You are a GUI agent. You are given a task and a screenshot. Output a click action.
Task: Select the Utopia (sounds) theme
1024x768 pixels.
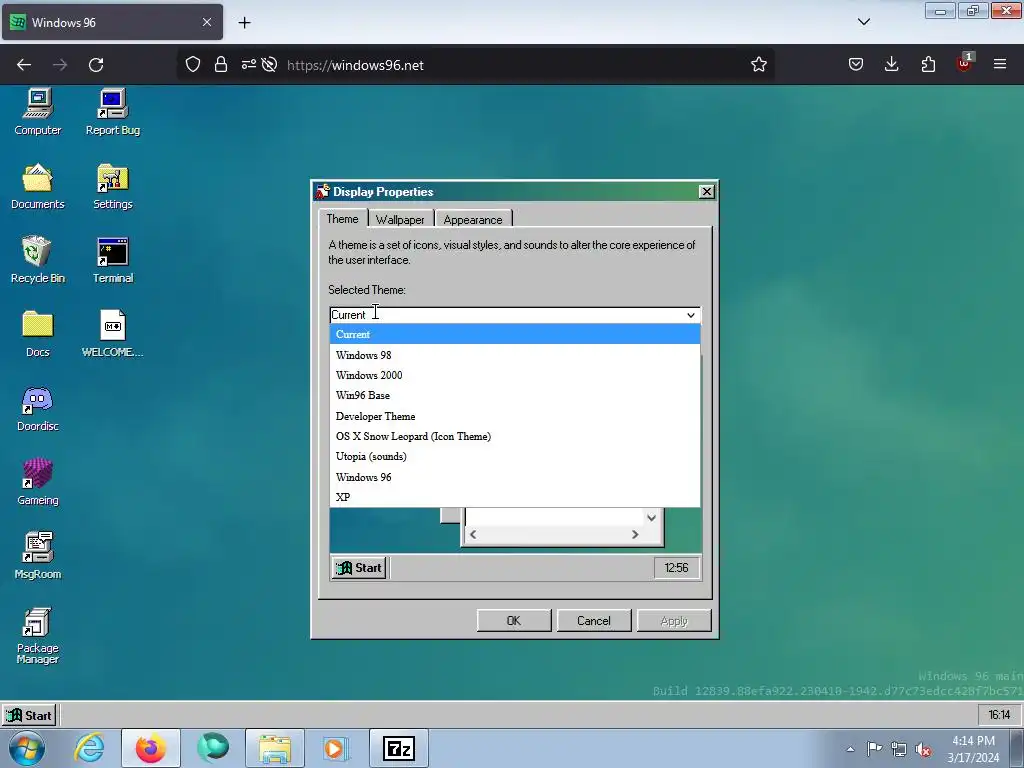click(x=515, y=456)
